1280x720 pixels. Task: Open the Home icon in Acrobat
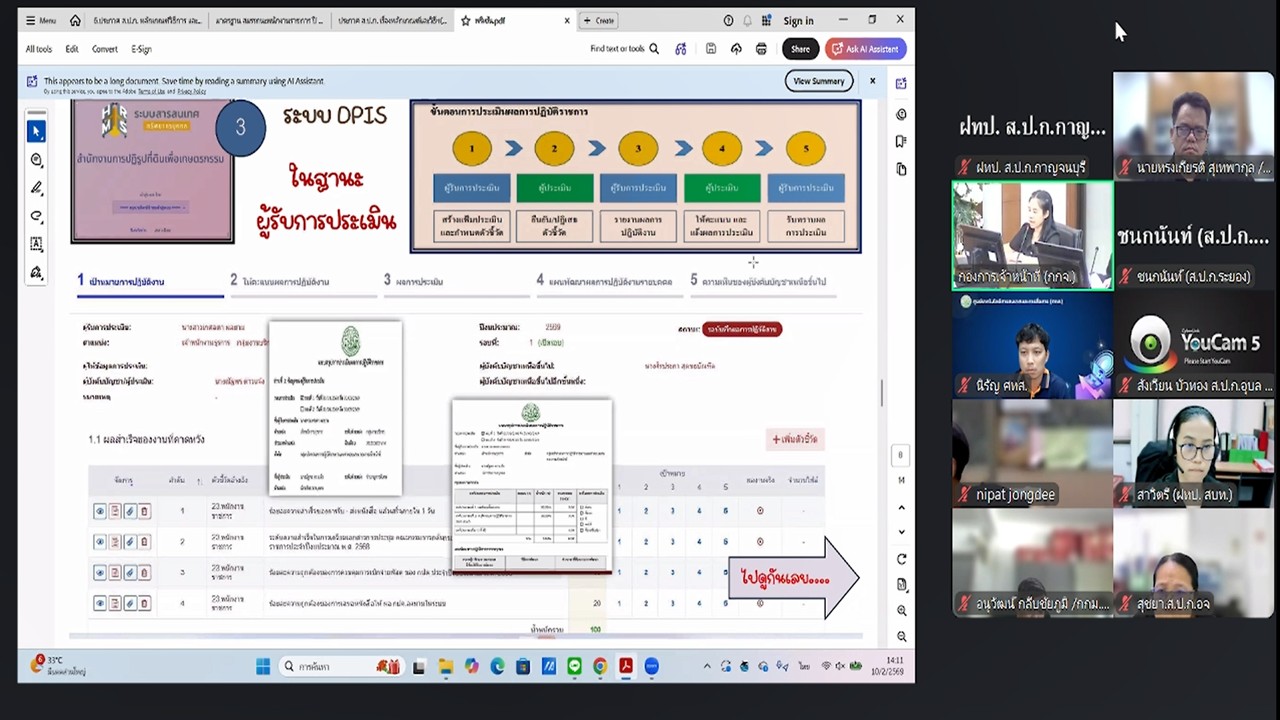point(75,20)
